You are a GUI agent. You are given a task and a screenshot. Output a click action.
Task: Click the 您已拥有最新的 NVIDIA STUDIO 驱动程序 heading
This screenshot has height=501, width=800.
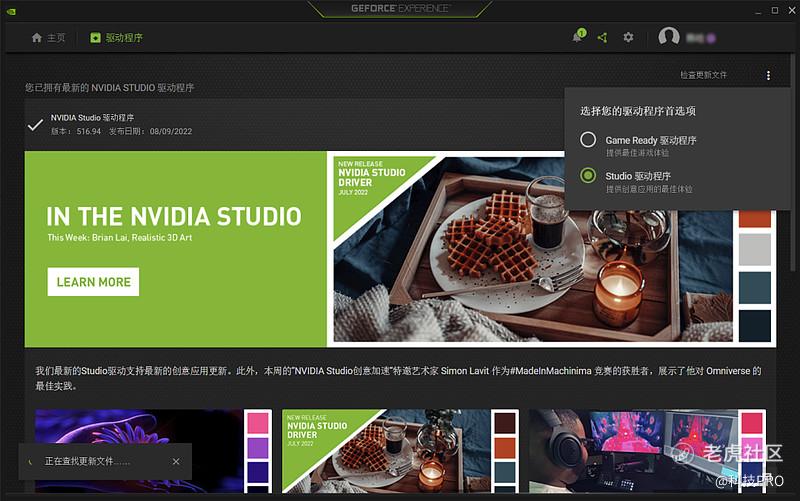pos(110,88)
